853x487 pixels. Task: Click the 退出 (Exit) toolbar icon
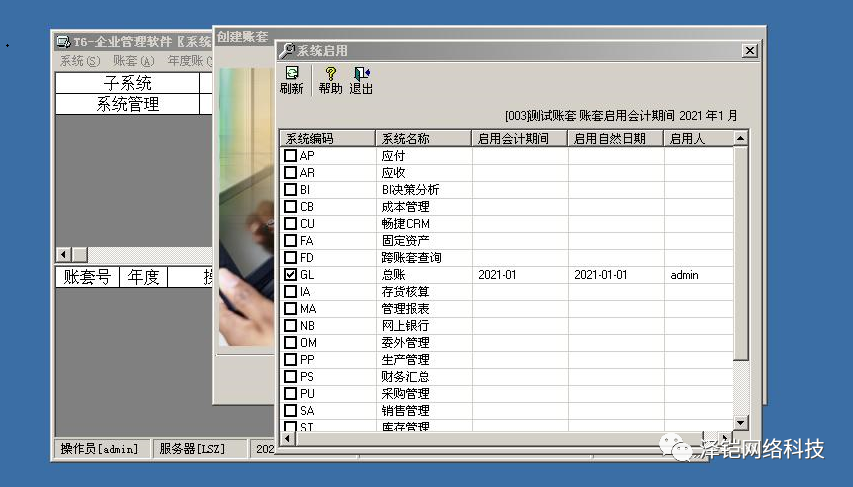[x=361, y=80]
